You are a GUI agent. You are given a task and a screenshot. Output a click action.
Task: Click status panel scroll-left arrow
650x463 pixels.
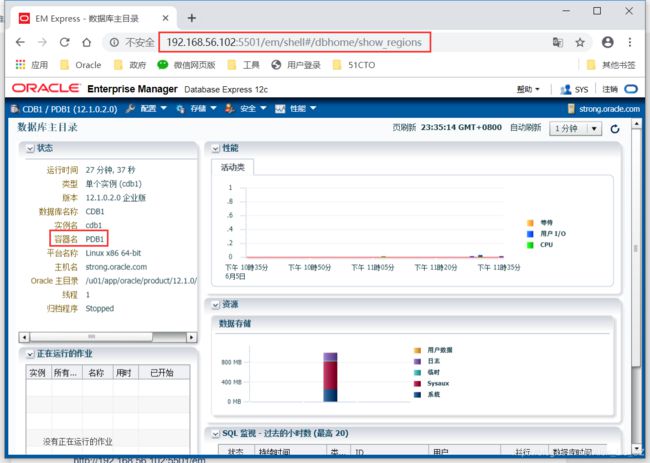click(24, 337)
